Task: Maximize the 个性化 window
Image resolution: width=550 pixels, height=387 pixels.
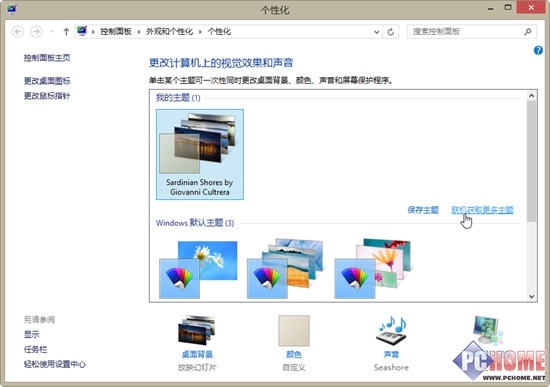Action: (x=508, y=7)
